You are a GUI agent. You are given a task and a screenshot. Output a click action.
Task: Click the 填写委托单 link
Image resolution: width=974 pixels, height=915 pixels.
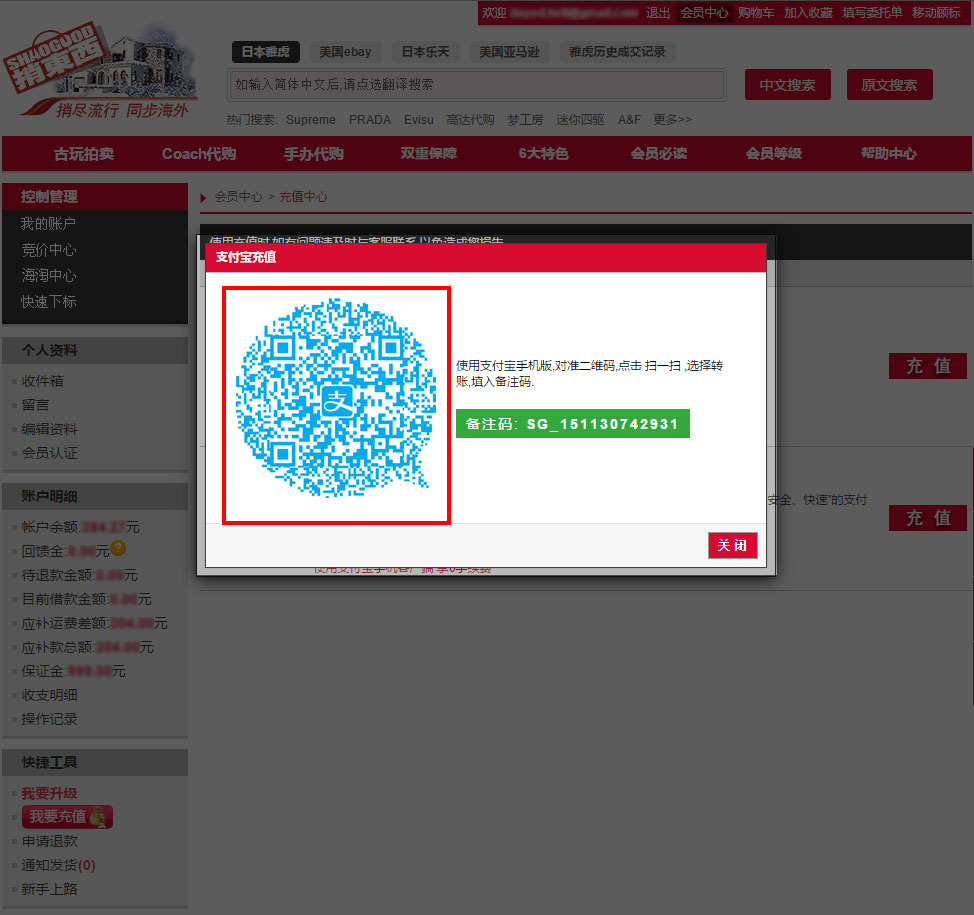click(x=872, y=13)
